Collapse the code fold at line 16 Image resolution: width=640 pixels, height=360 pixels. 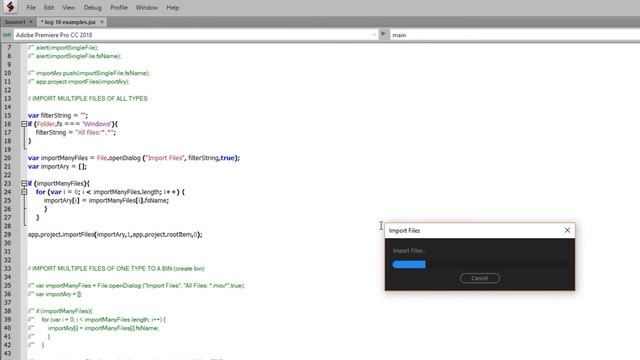coord(24,124)
